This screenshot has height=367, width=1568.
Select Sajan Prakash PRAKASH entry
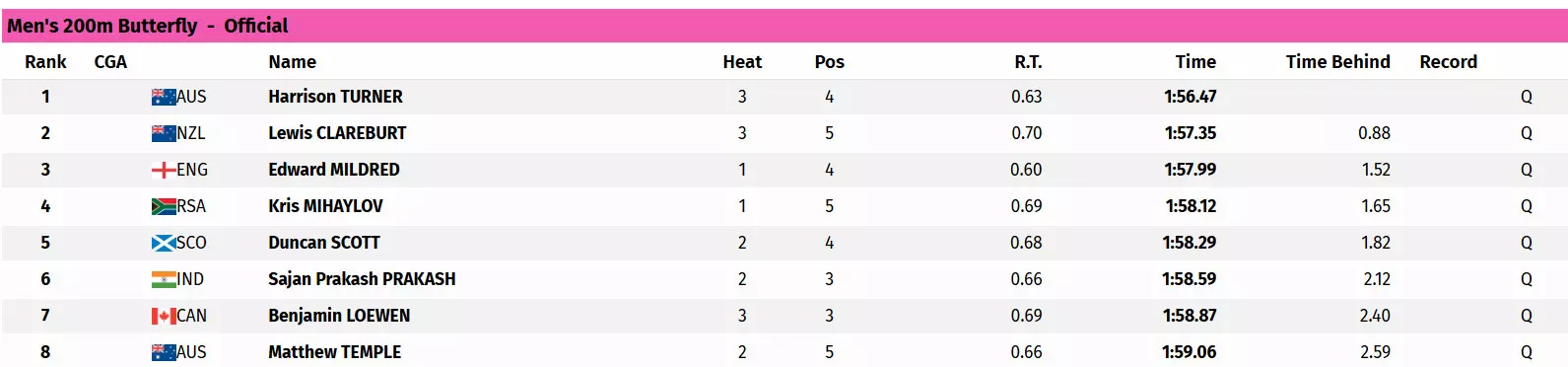click(362, 279)
